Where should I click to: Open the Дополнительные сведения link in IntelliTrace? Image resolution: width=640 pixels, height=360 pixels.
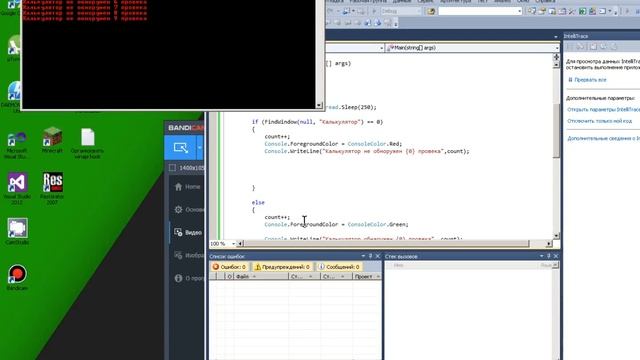click(x=603, y=138)
